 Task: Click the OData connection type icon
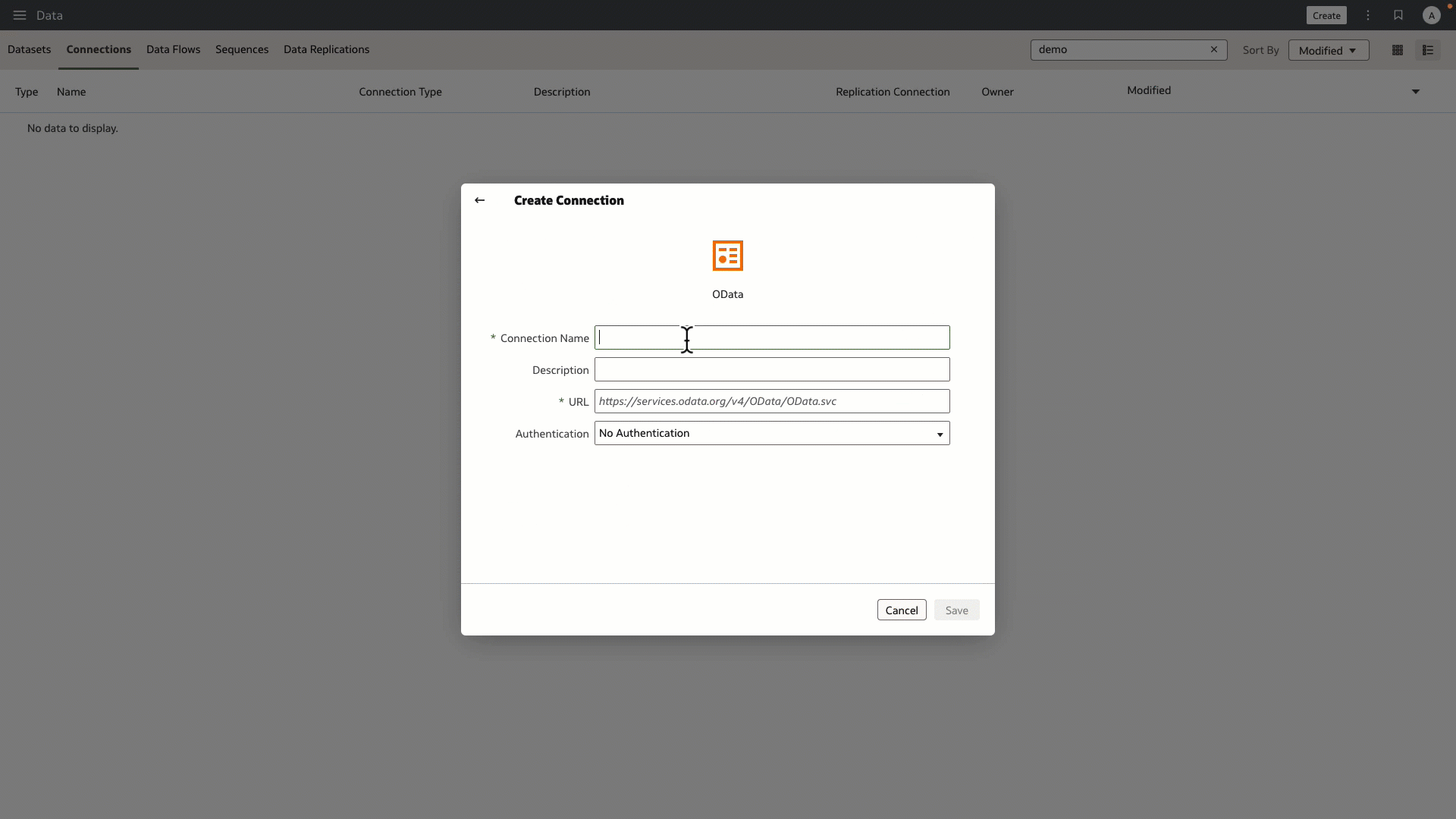[727, 256]
